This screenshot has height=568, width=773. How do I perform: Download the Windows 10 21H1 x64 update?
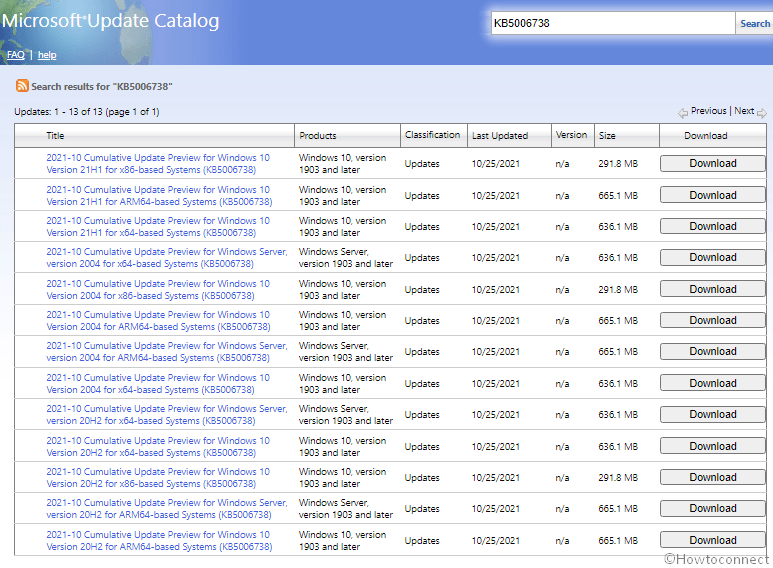click(712, 227)
